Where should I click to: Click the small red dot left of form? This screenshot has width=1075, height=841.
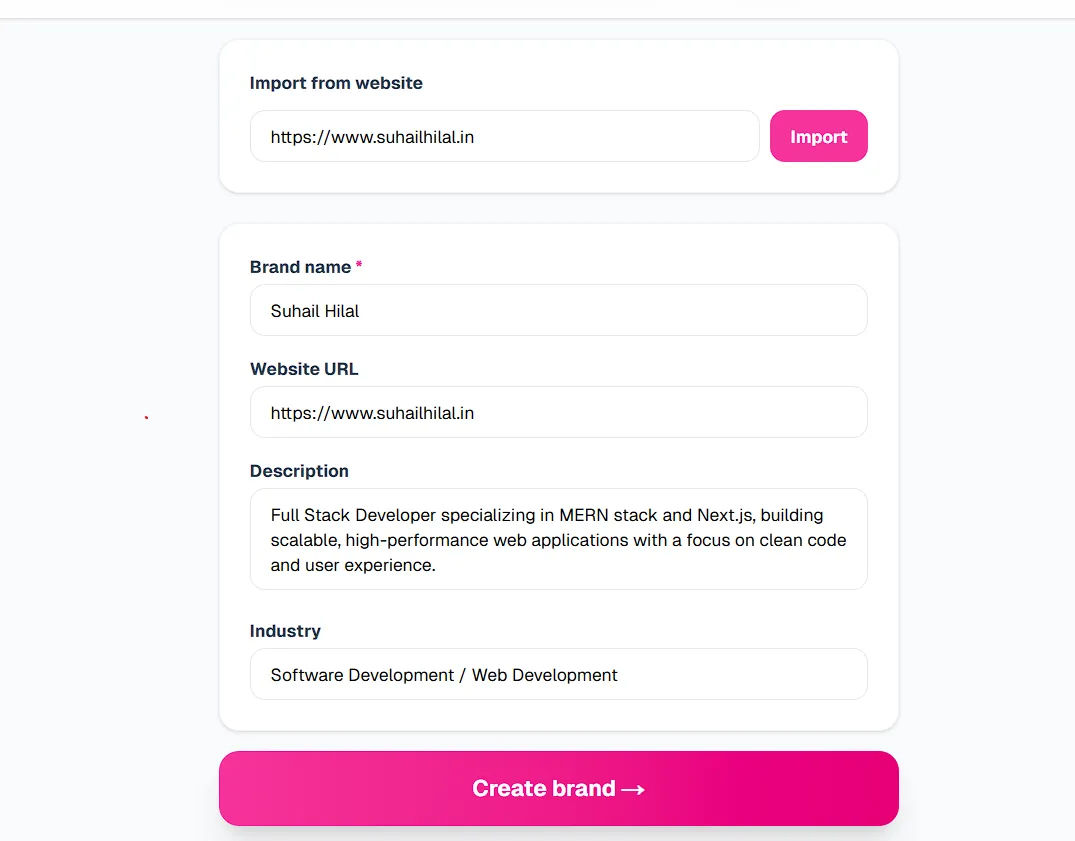[x=146, y=417]
